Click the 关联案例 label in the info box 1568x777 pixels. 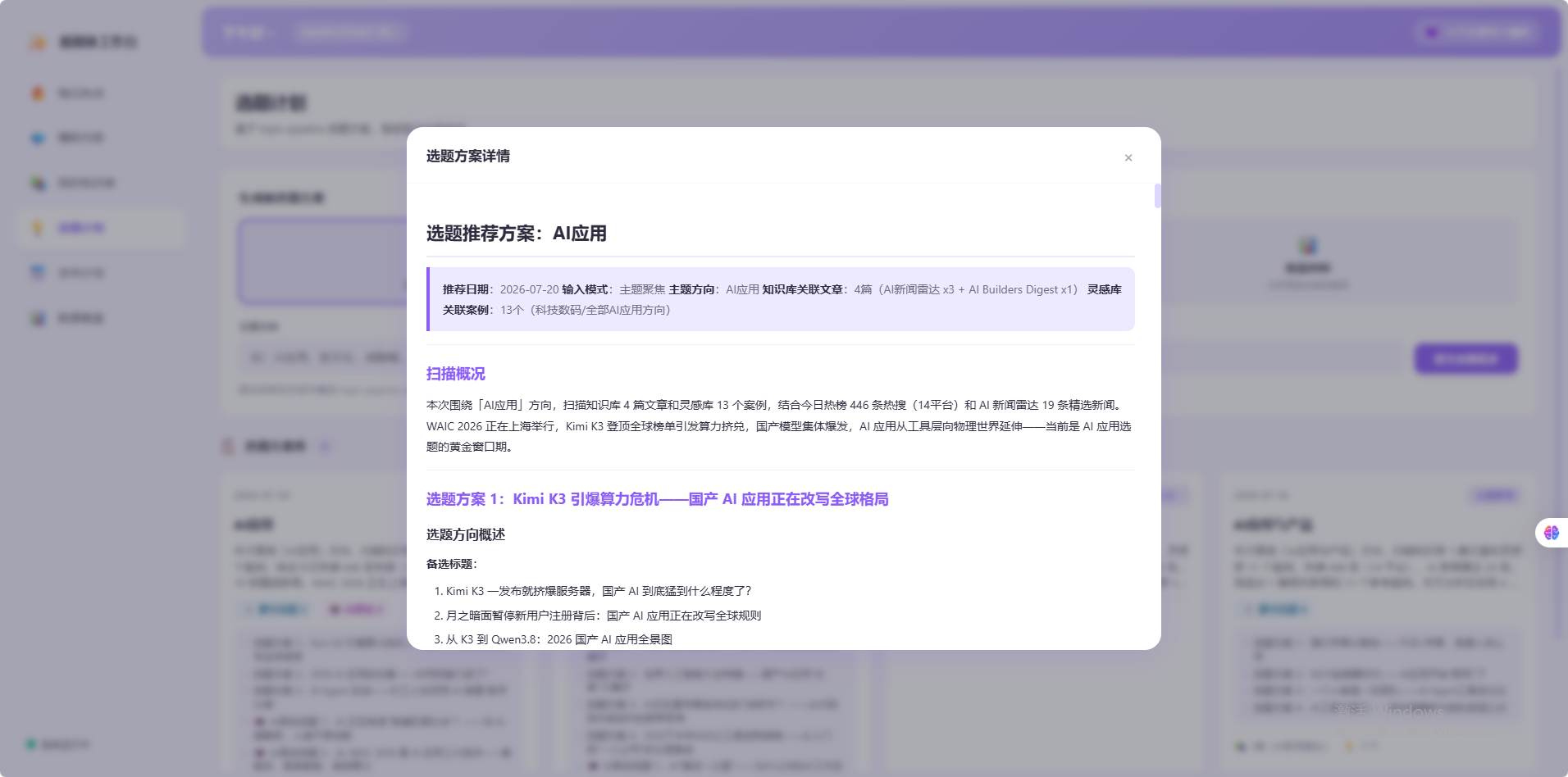click(x=466, y=310)
